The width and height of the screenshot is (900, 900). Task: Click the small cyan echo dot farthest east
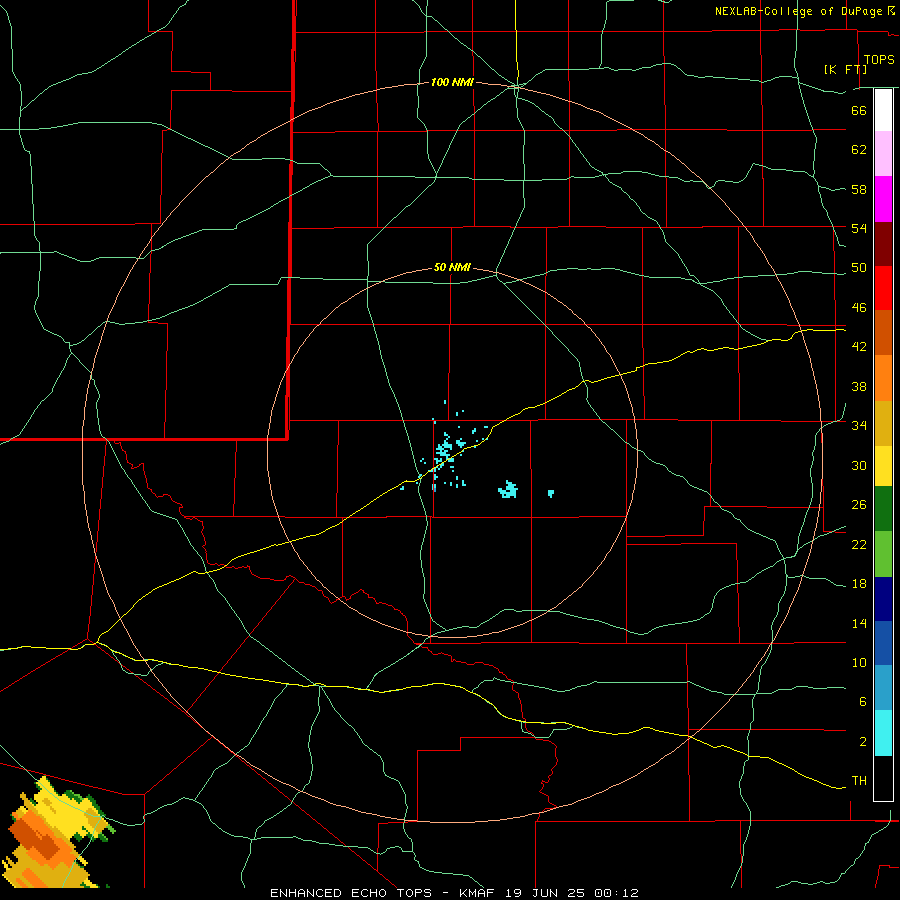point(550,493)
